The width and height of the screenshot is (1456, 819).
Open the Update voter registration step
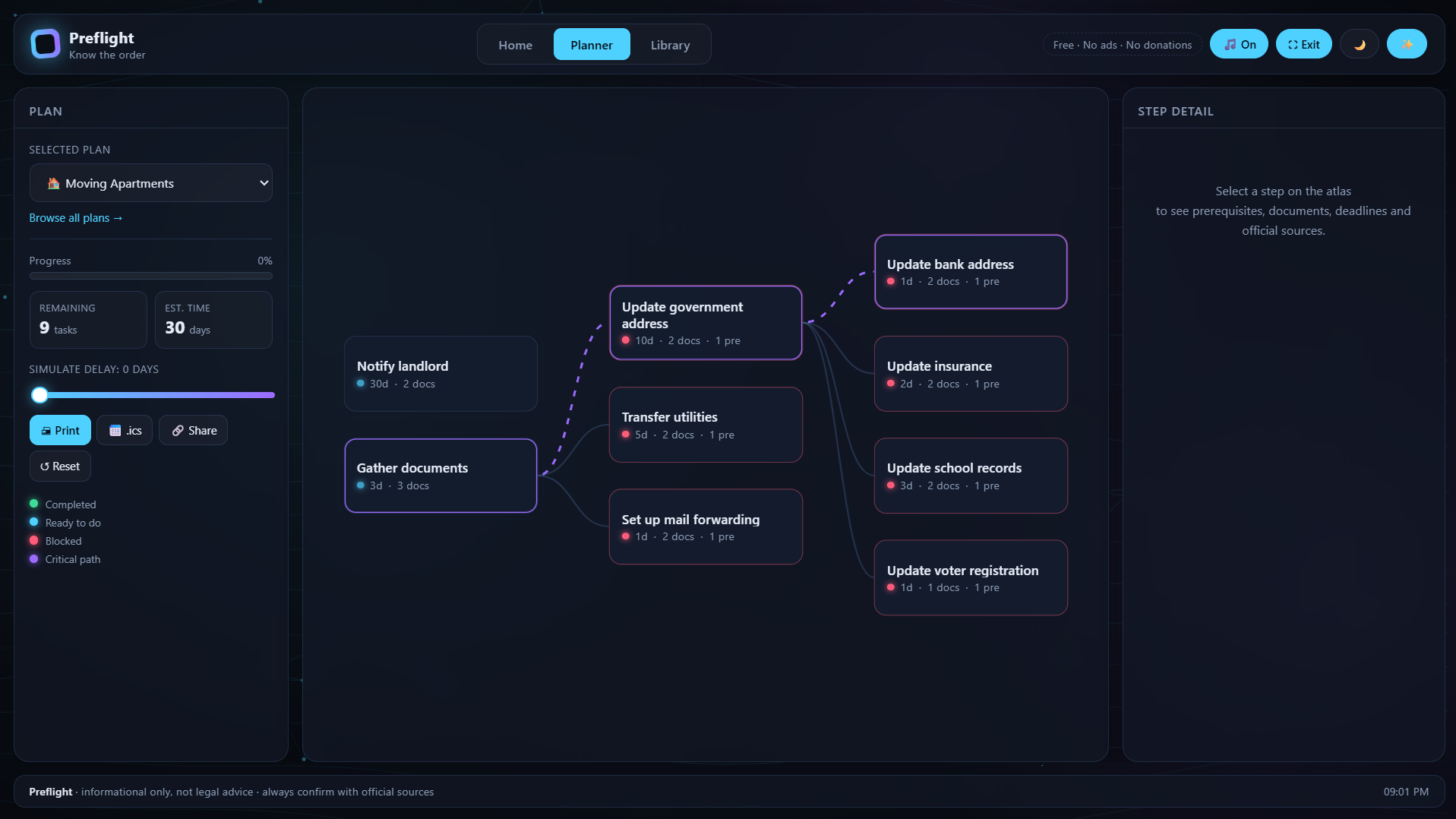tap(971, 577)
